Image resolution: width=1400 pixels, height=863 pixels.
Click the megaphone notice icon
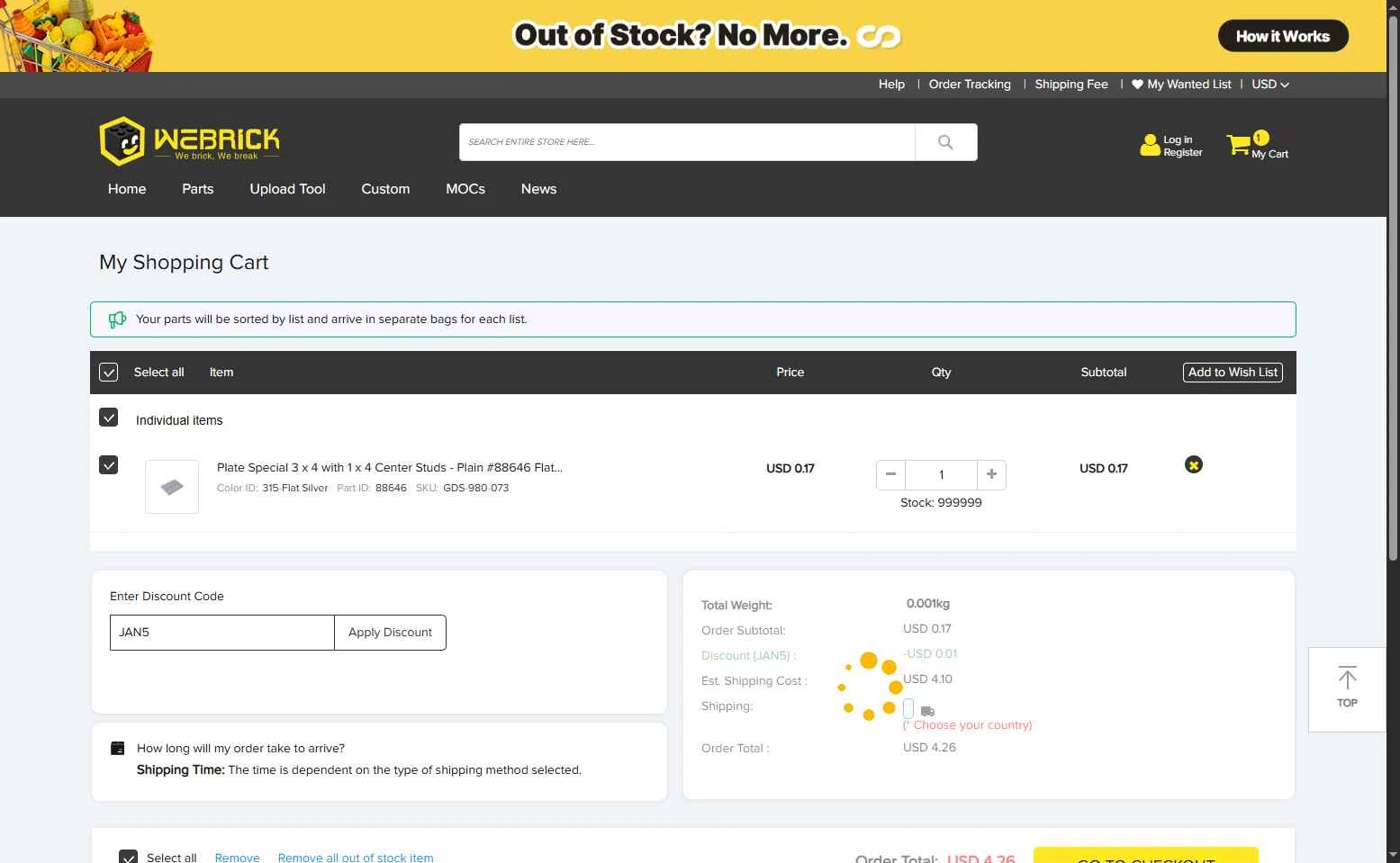pyautogui.click(x=117, y=319)
